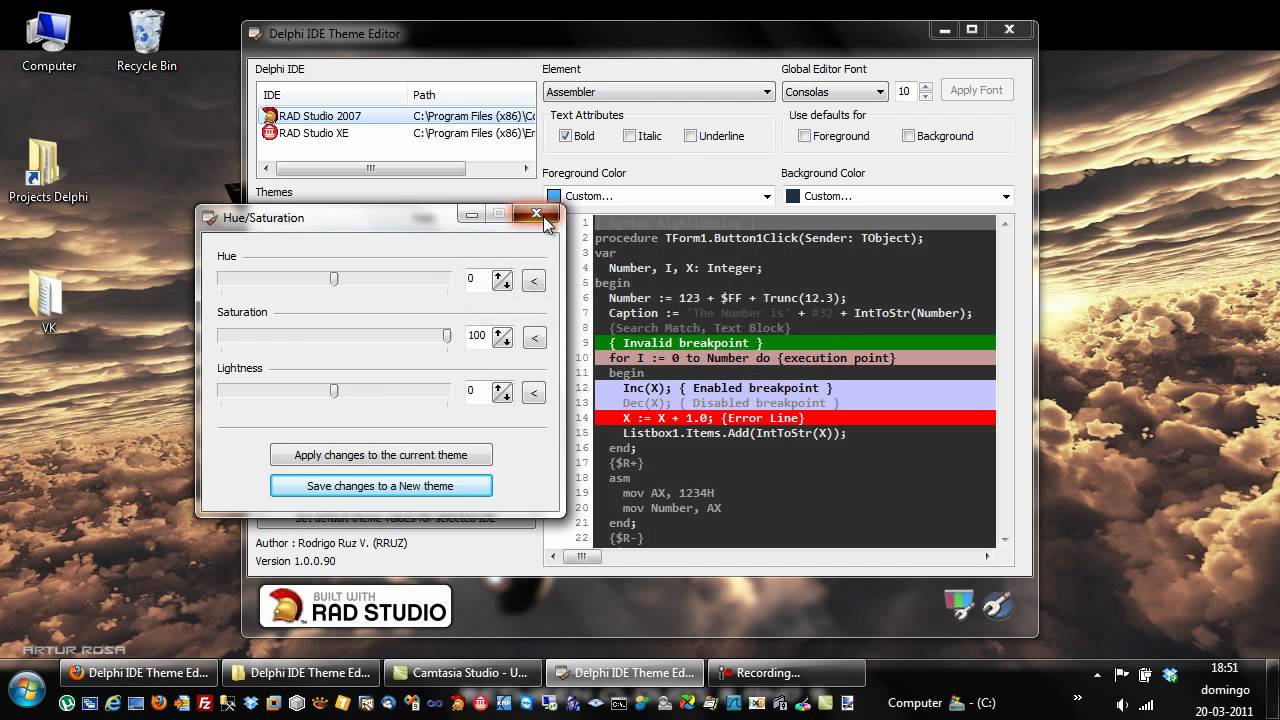Click the Saturation spin button
Viewport: 1280px width, 720px height.
point(502,337)
